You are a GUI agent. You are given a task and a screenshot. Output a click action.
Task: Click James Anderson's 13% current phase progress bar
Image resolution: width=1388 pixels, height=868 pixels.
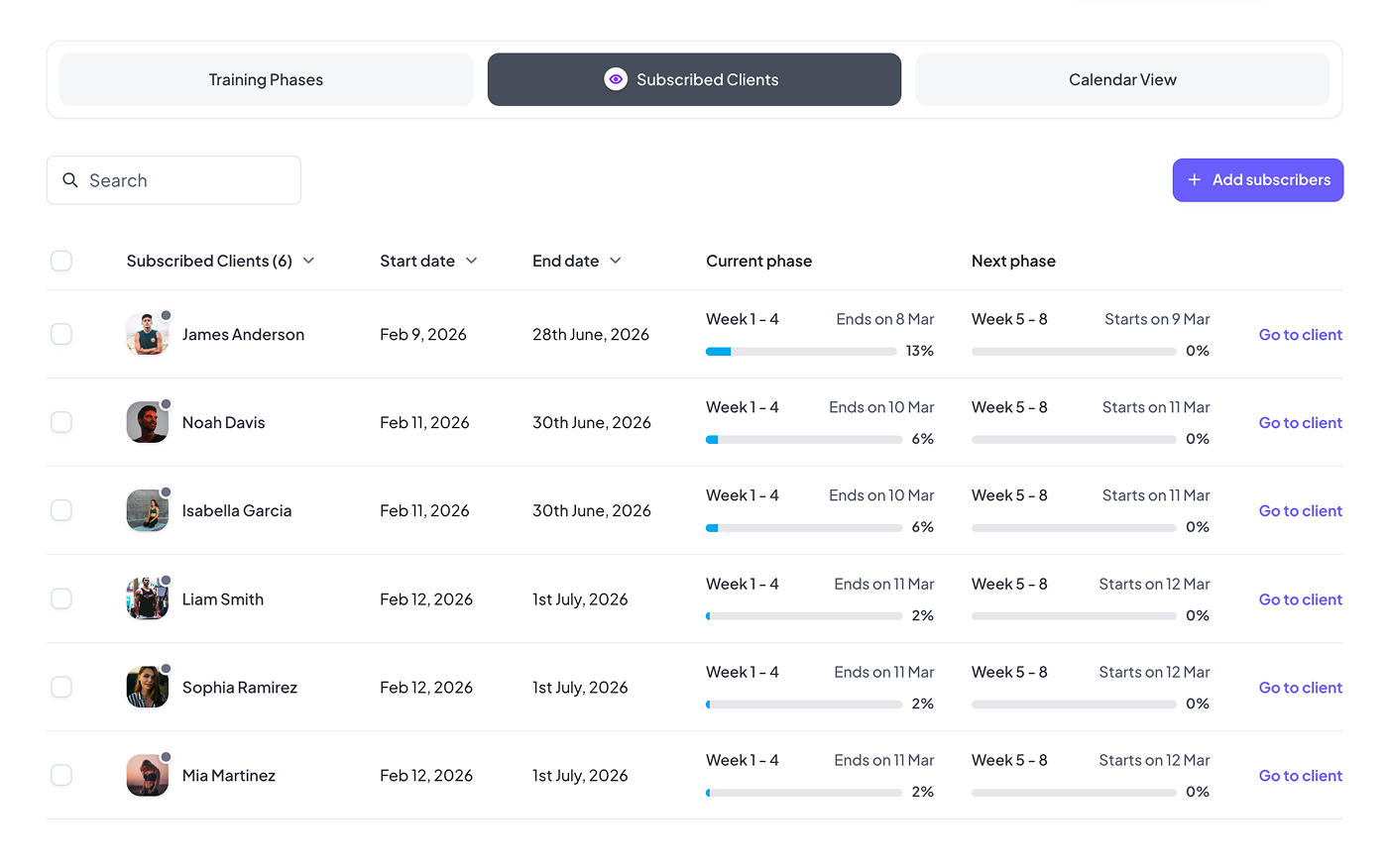click(803, 352)
